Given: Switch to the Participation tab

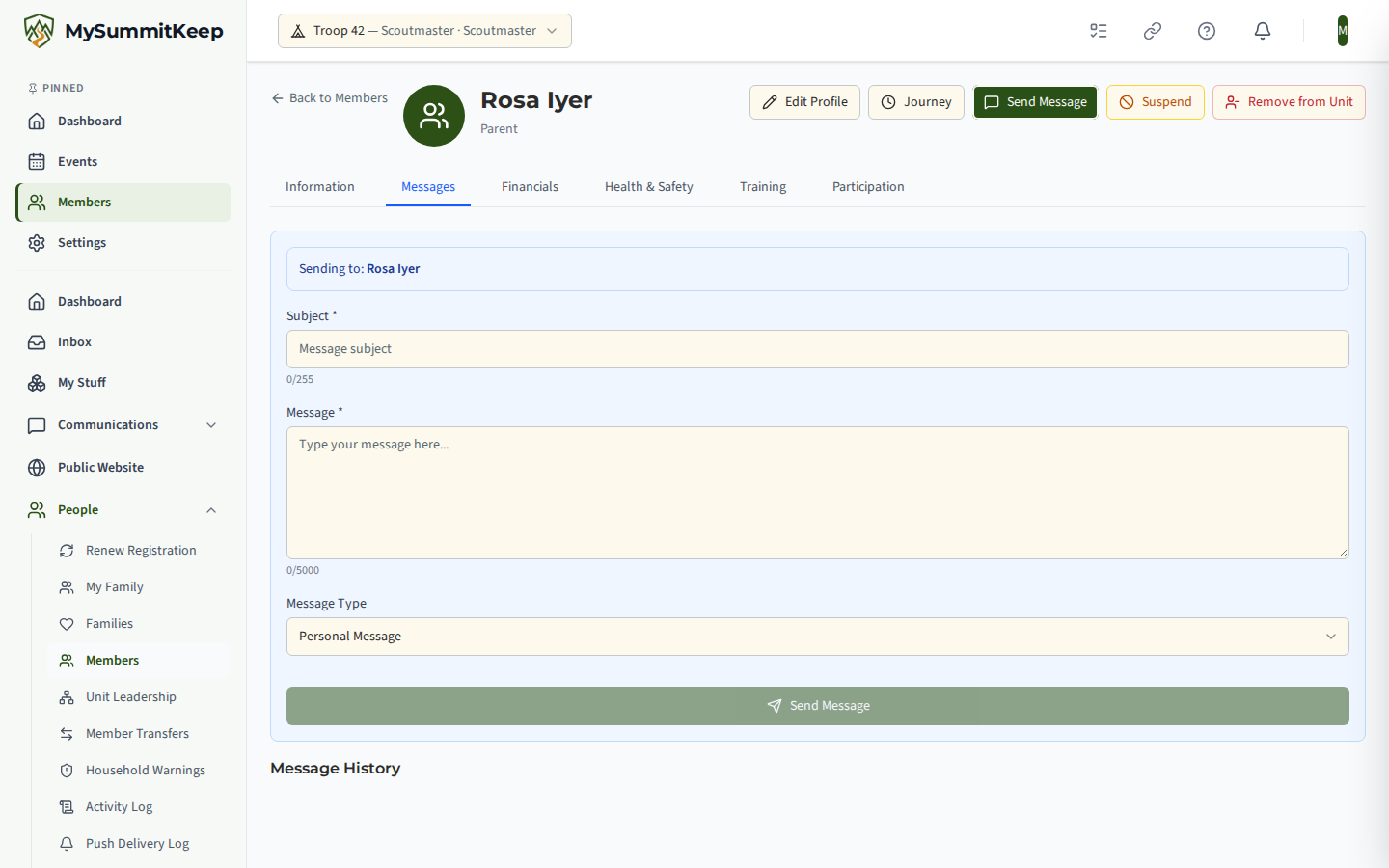Looking at the screenshot, I should tap(868, 187).
